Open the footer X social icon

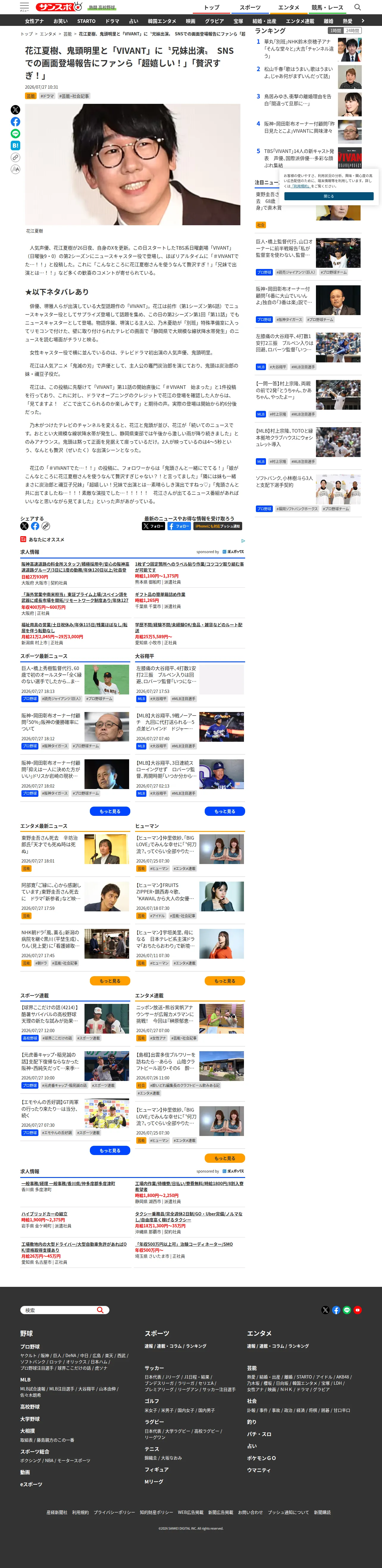[x=325, y=1310]
